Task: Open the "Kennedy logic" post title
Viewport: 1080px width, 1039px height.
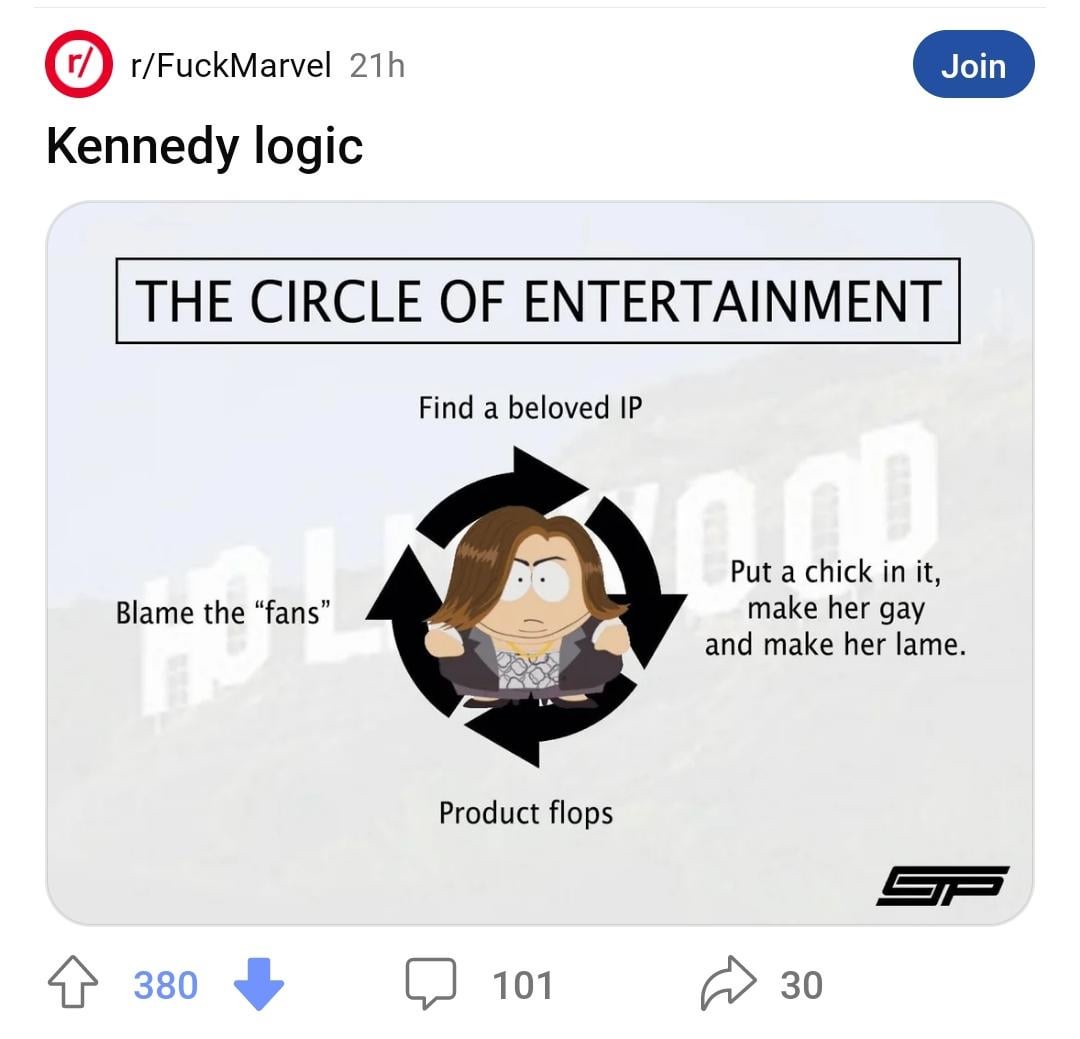Action: pyautogui.click(x=204, y=146)
